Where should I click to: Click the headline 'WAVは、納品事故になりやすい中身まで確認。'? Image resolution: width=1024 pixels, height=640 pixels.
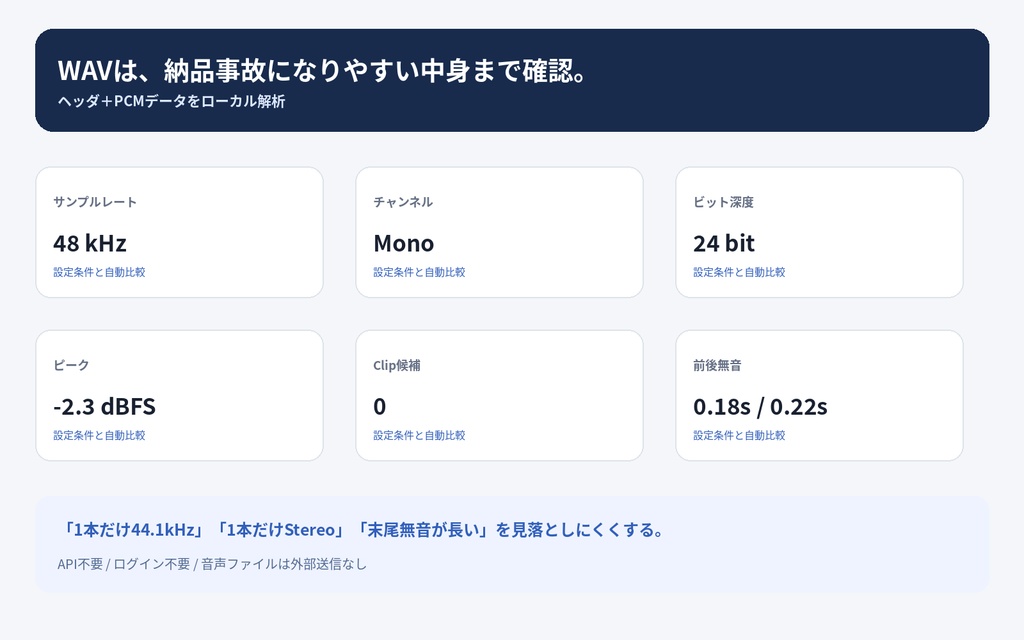323,71
